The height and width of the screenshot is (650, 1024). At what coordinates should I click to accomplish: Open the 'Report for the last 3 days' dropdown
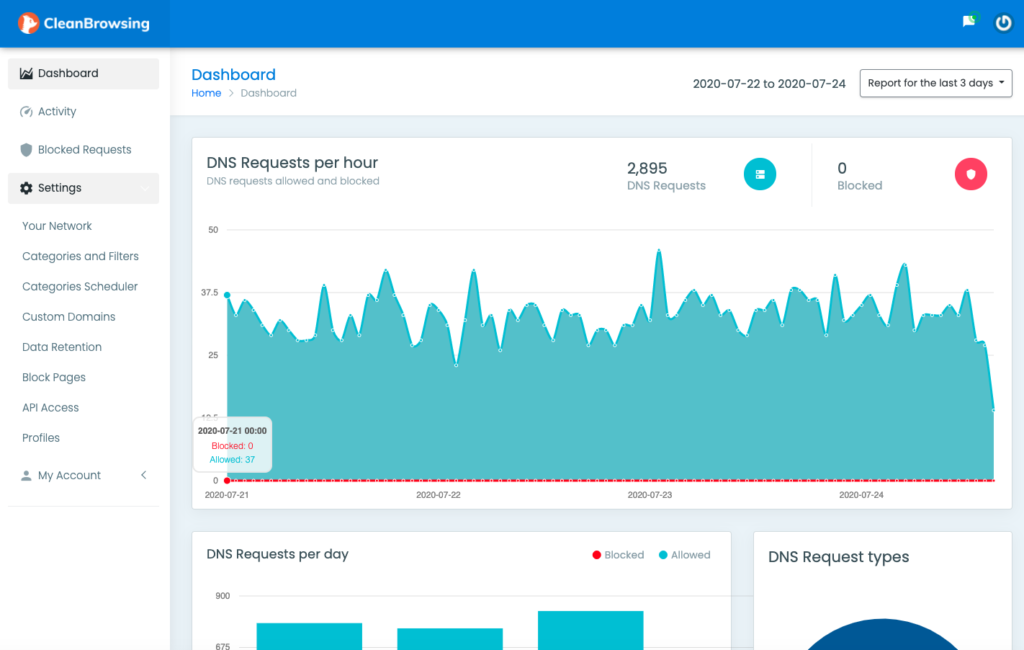point(935,83)
